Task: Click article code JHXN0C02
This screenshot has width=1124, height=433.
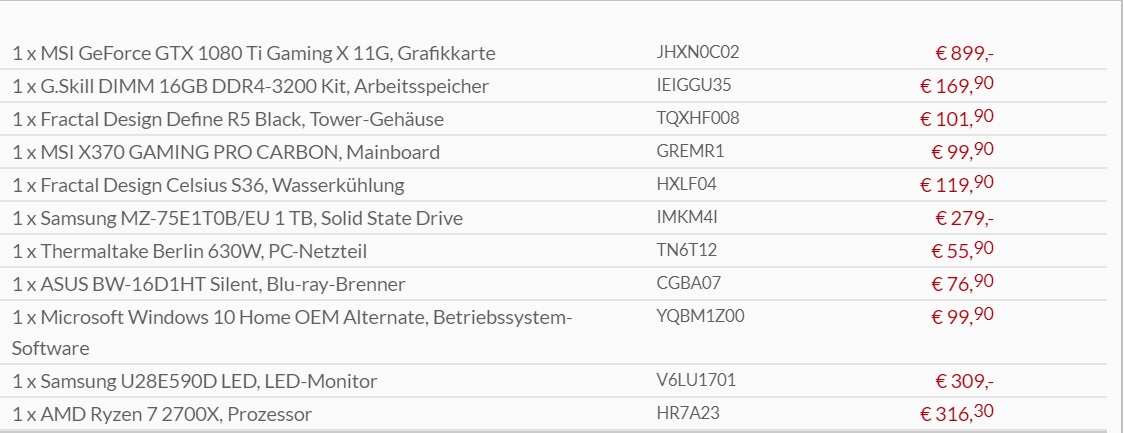Action: 697,52
